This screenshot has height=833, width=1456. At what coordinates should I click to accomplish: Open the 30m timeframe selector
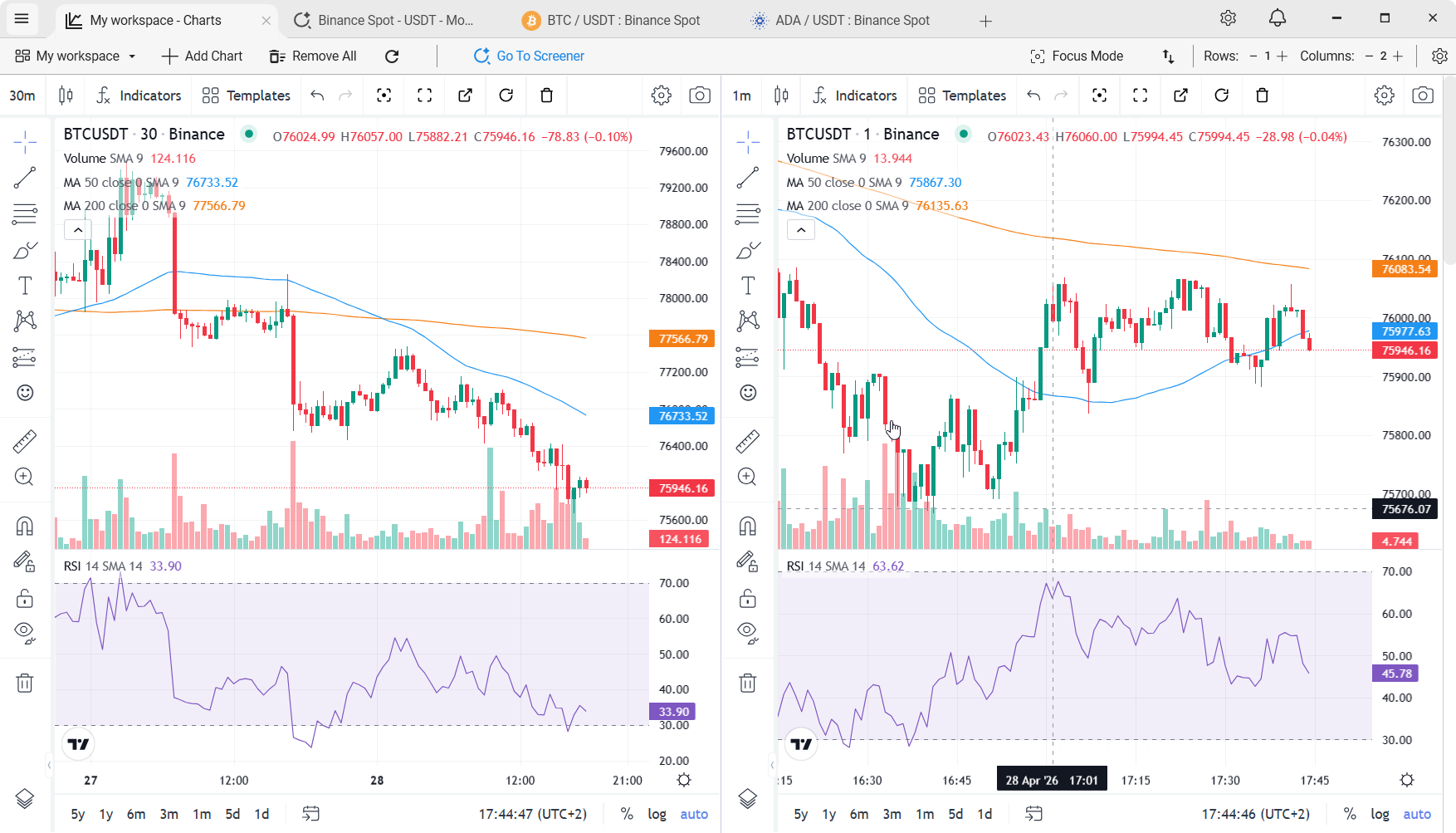(22, 96)
